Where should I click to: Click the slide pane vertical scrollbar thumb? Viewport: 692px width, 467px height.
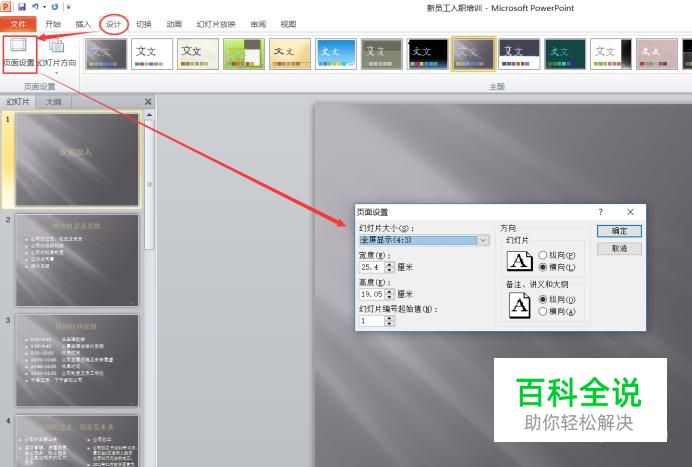click(149, 184)
